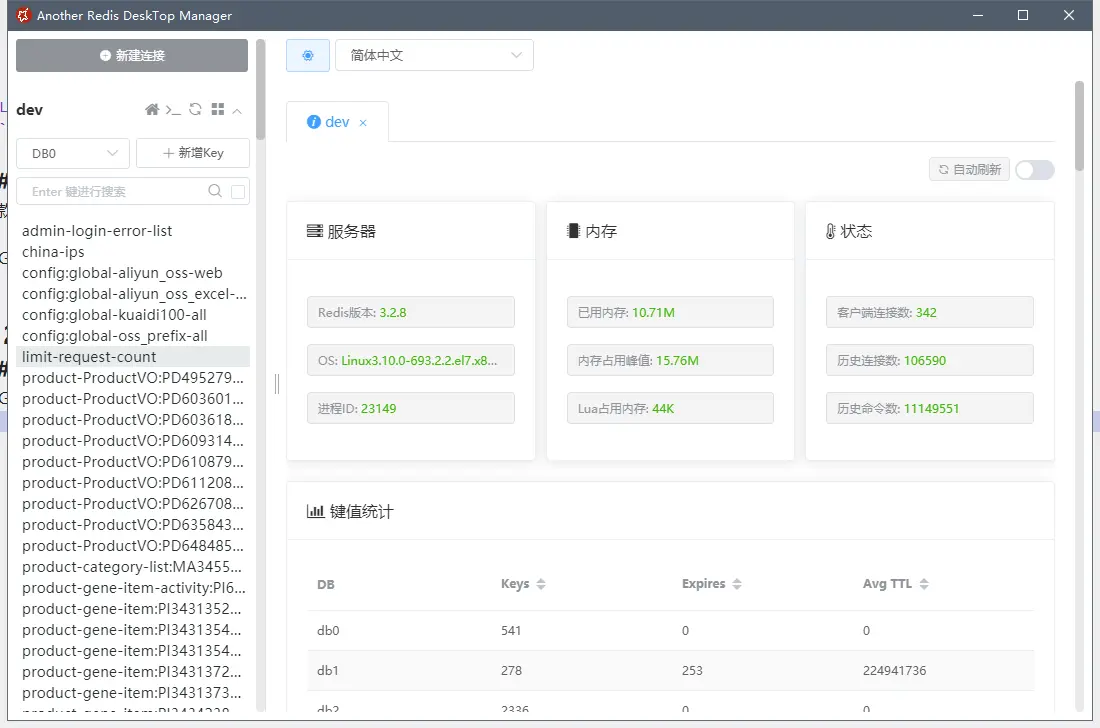Open the settings gear icon
This screenshot has height=728, width=1100.
tap(307, 55)
